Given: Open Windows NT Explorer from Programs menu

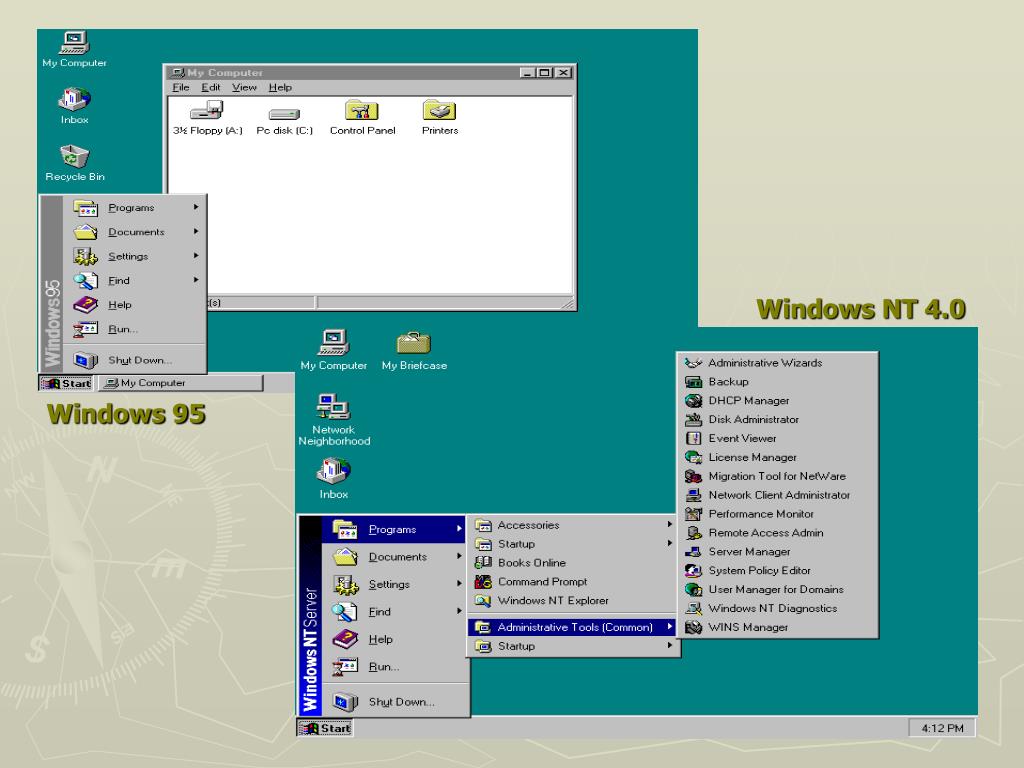Looking at the screenshot, I should coord(573,600).
